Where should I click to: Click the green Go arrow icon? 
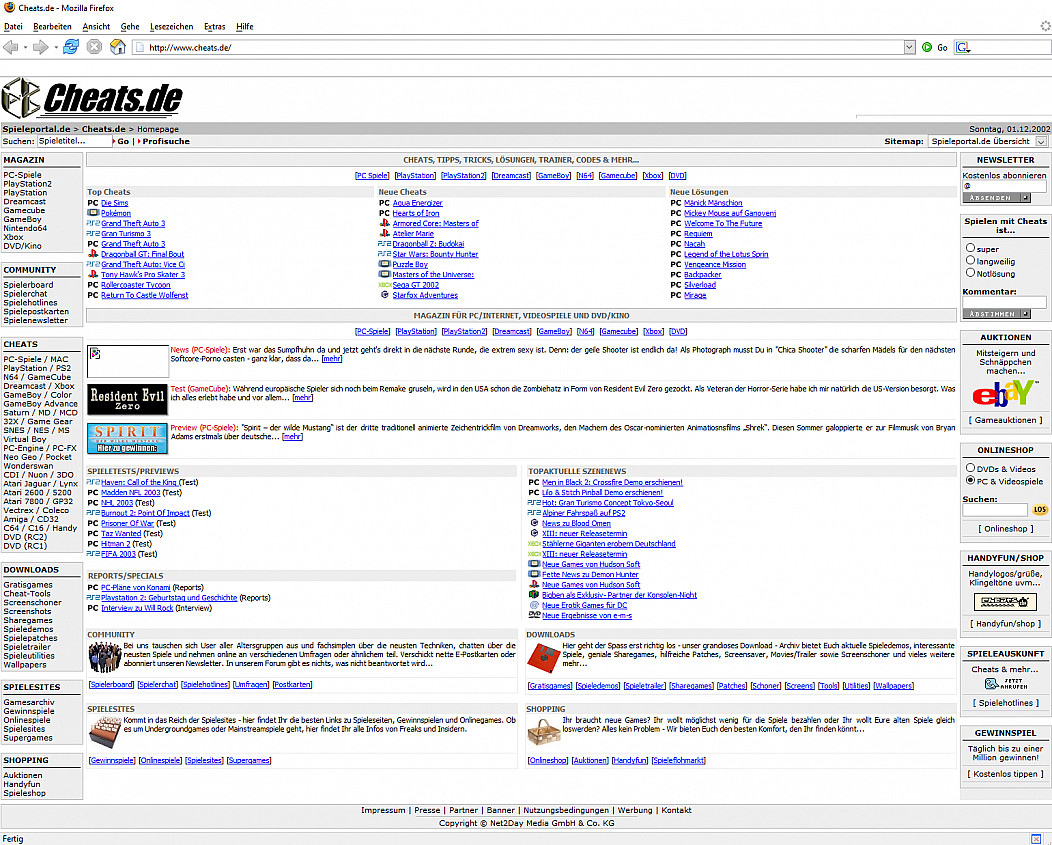pos(927,47)
